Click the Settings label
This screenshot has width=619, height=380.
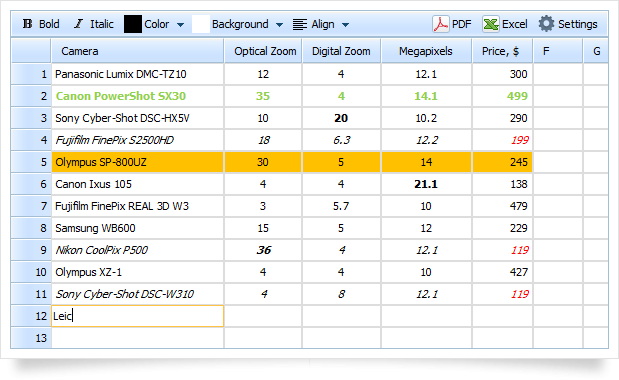(578, 24)
